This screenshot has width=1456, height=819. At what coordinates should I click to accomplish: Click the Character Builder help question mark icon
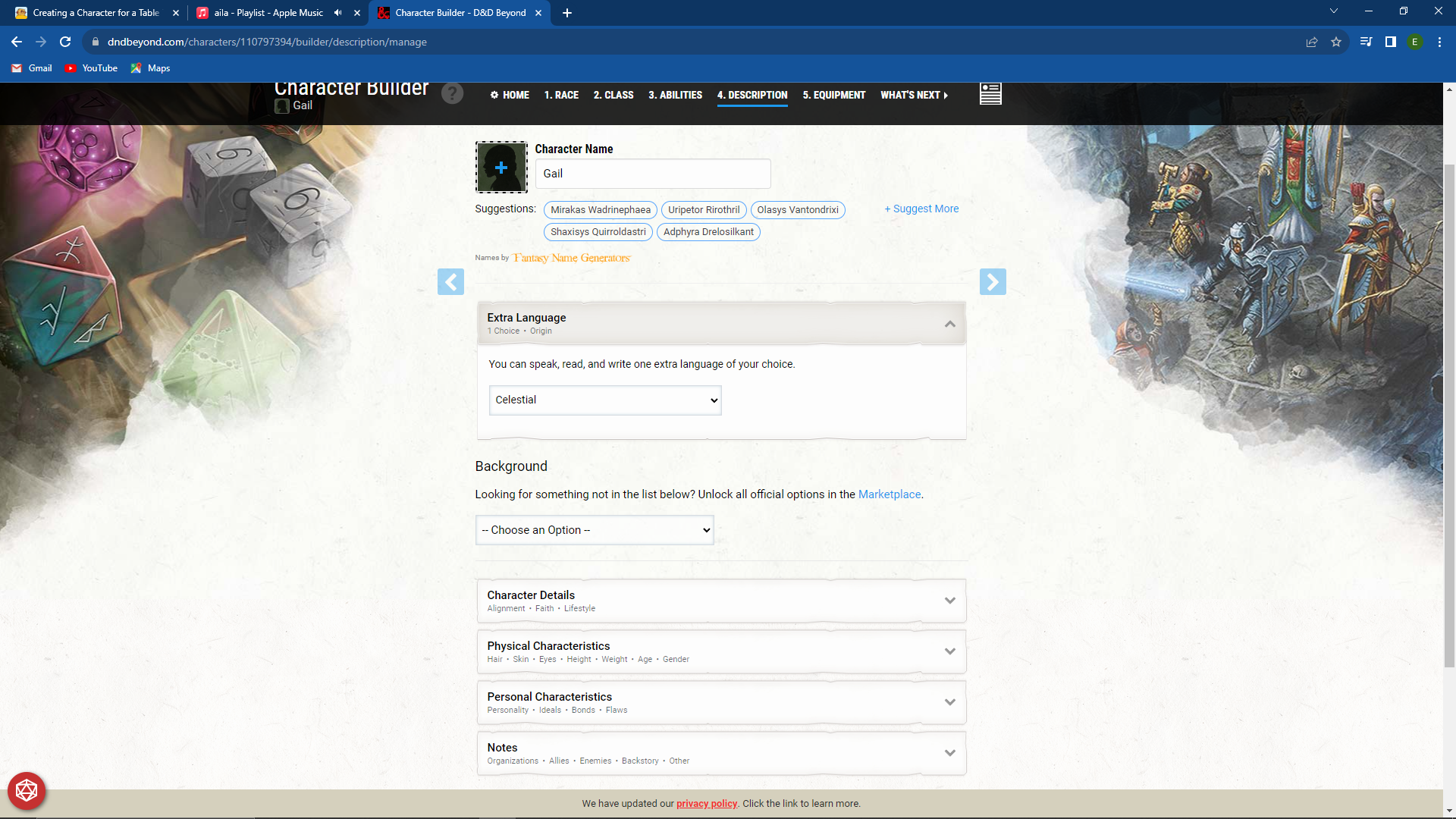[452, 93]
